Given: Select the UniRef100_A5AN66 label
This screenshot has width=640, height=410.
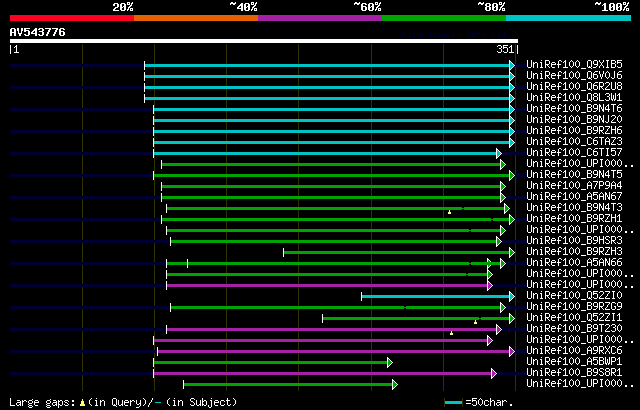Looking at the screenshot, I should (574, 263).
